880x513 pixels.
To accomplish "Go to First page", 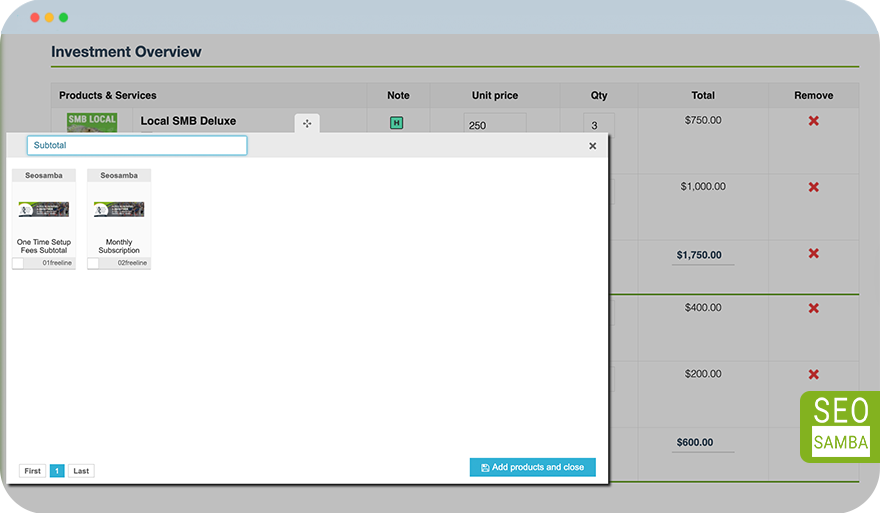I will coord(33,471).
